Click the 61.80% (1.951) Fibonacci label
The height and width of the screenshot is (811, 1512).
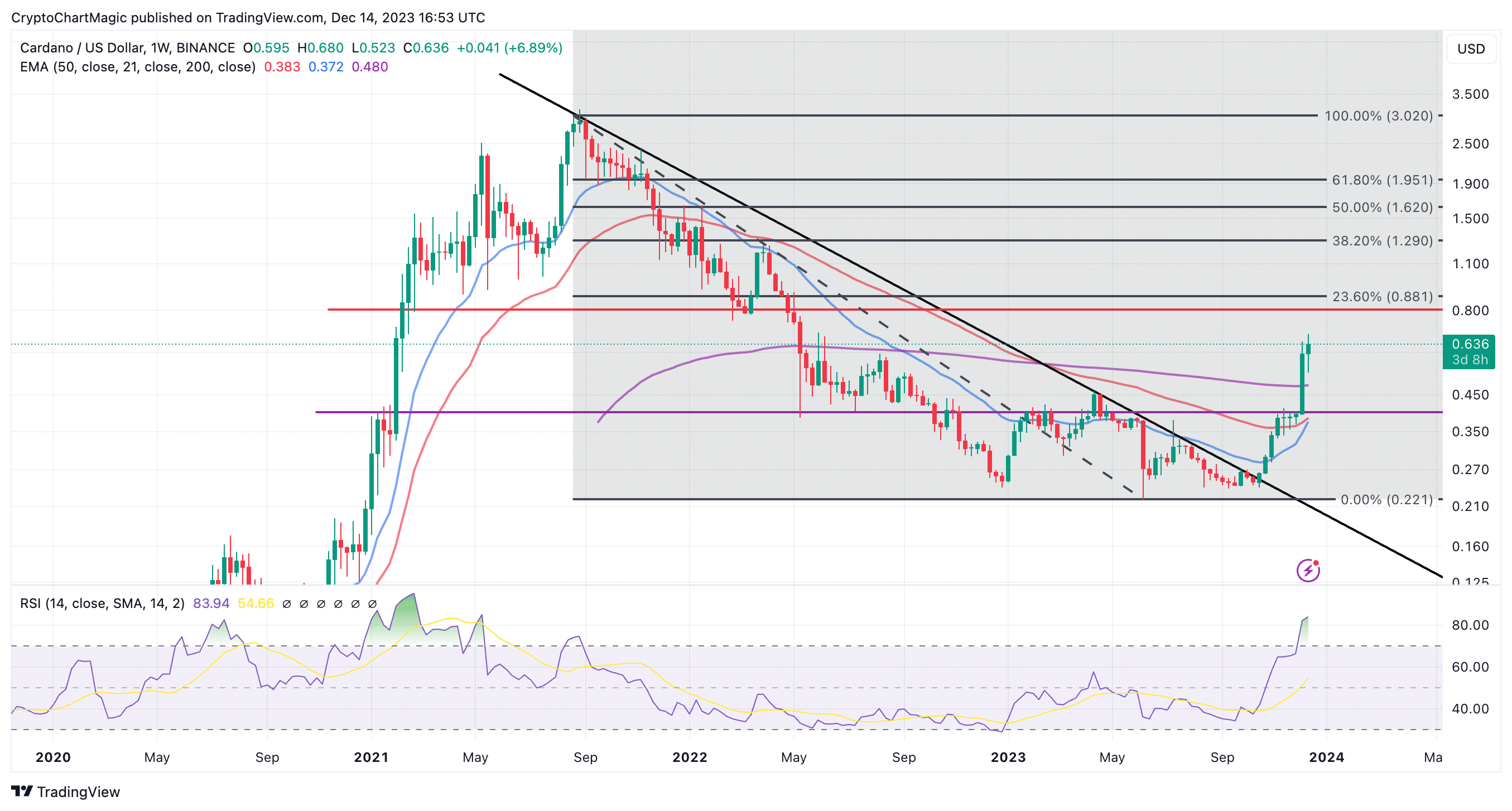[x=1383, y=180]
